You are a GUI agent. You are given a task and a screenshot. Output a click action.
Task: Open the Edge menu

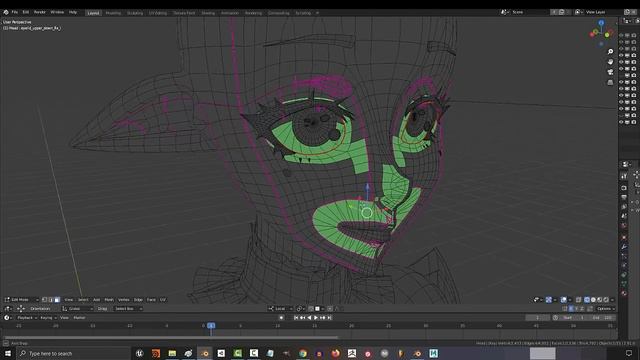[x=138, y=300]
